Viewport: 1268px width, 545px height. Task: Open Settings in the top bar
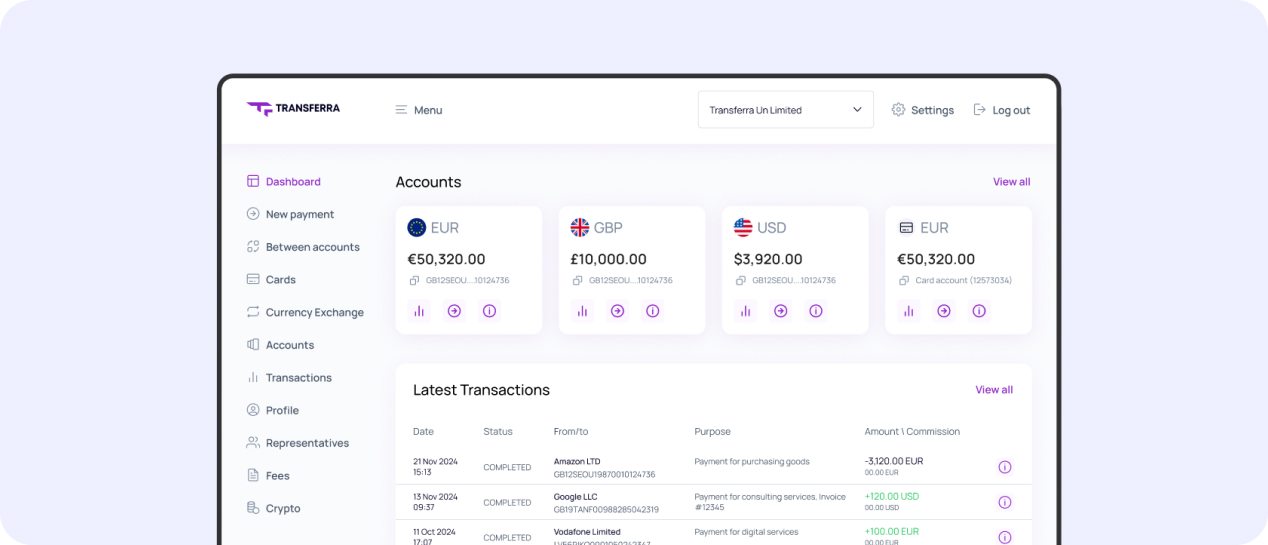tap(922, 110)
